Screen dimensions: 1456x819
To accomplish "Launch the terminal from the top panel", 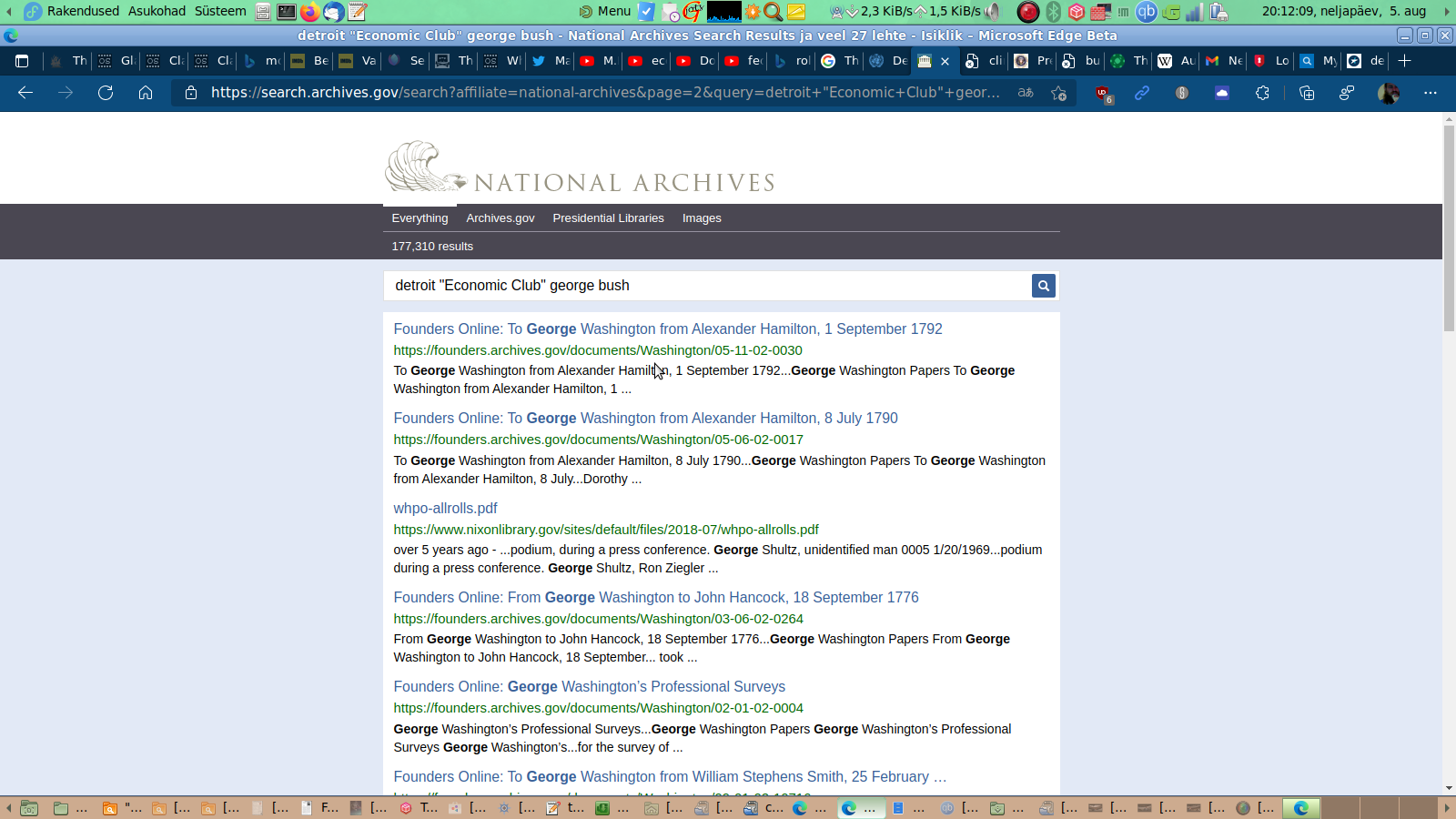I will coord(287,12).
